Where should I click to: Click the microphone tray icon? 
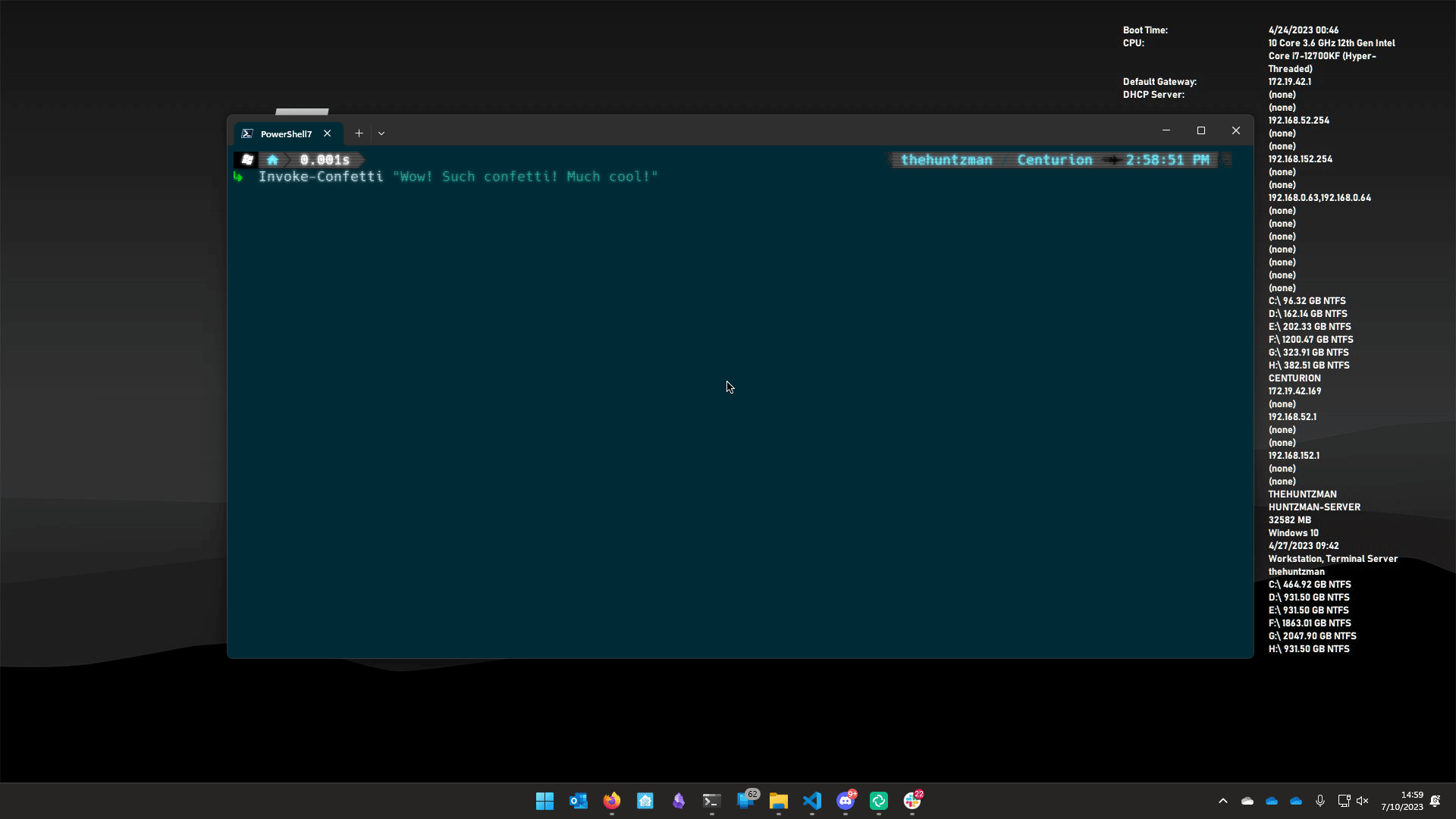[1320, 801]
